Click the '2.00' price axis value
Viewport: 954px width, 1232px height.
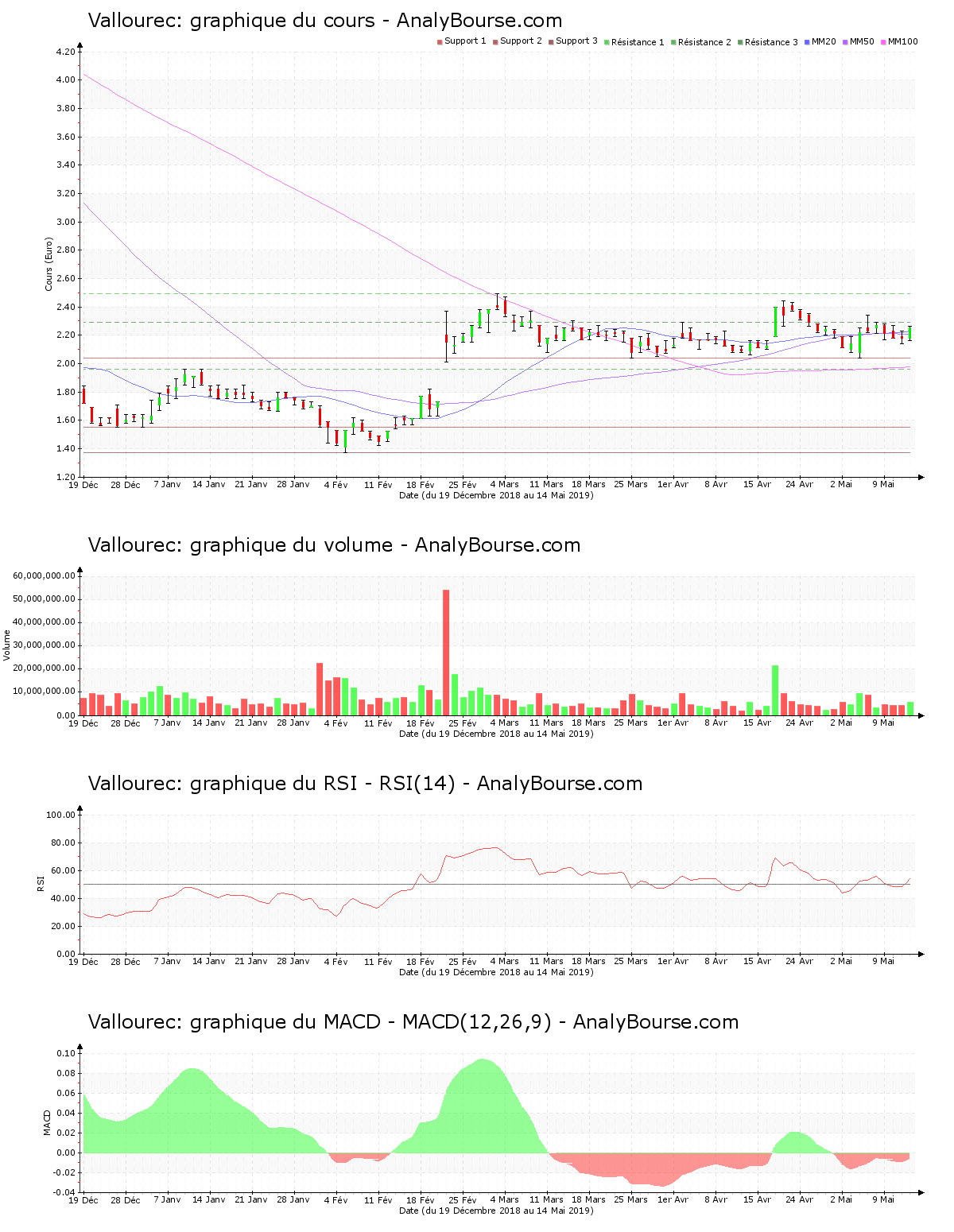(x=66, y=363)
